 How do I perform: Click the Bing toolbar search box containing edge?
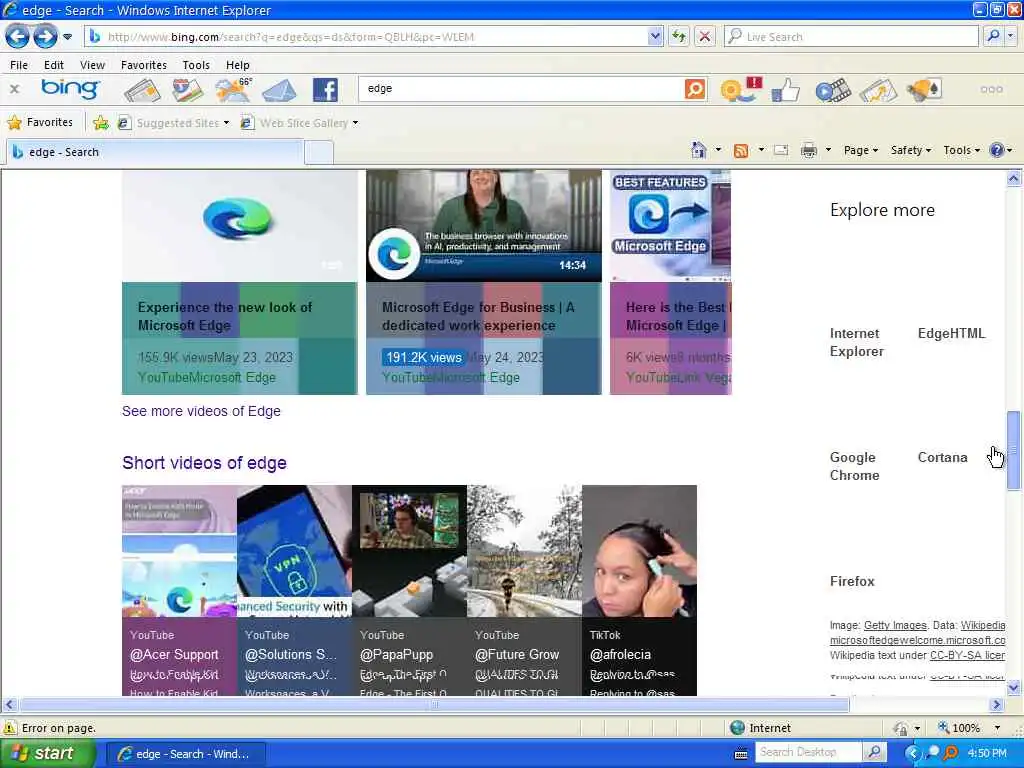click(x=520, y=88)
